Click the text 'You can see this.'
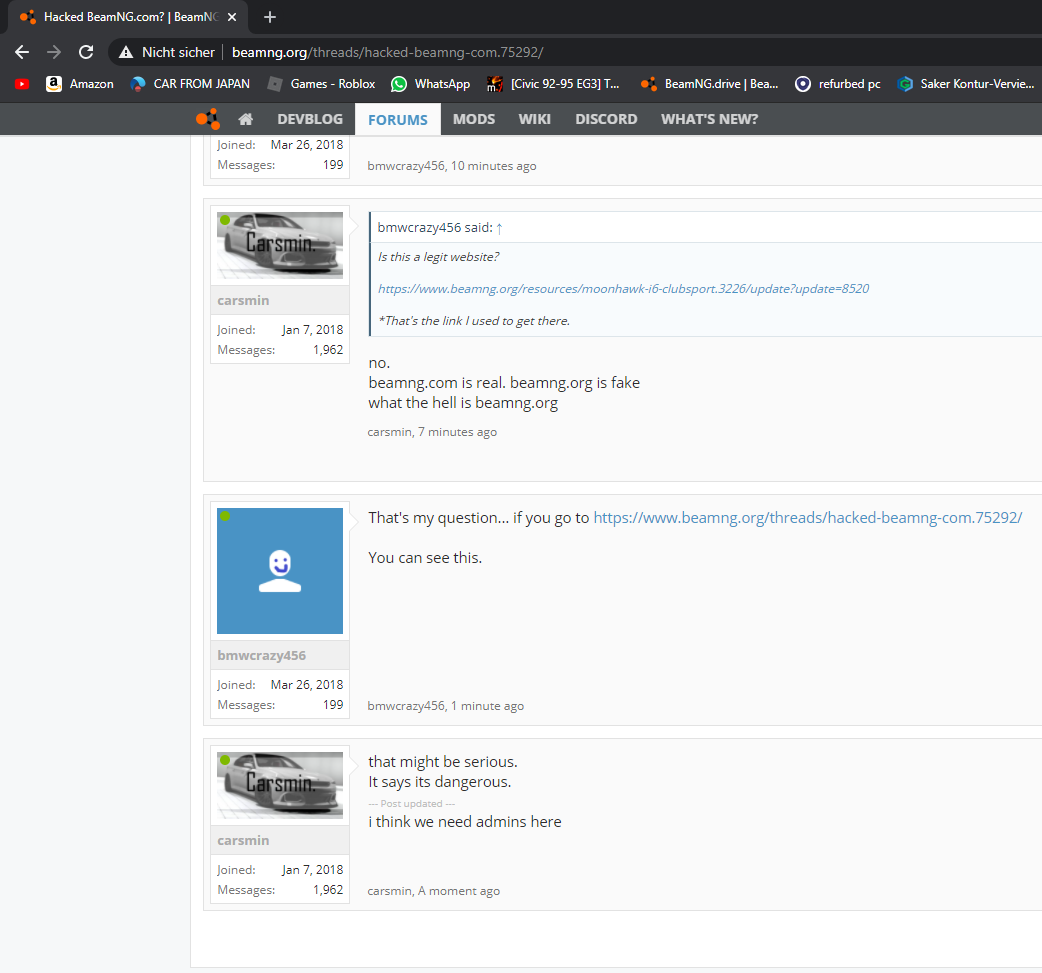The image size is (1042, 973). click(x=425, y=558)
